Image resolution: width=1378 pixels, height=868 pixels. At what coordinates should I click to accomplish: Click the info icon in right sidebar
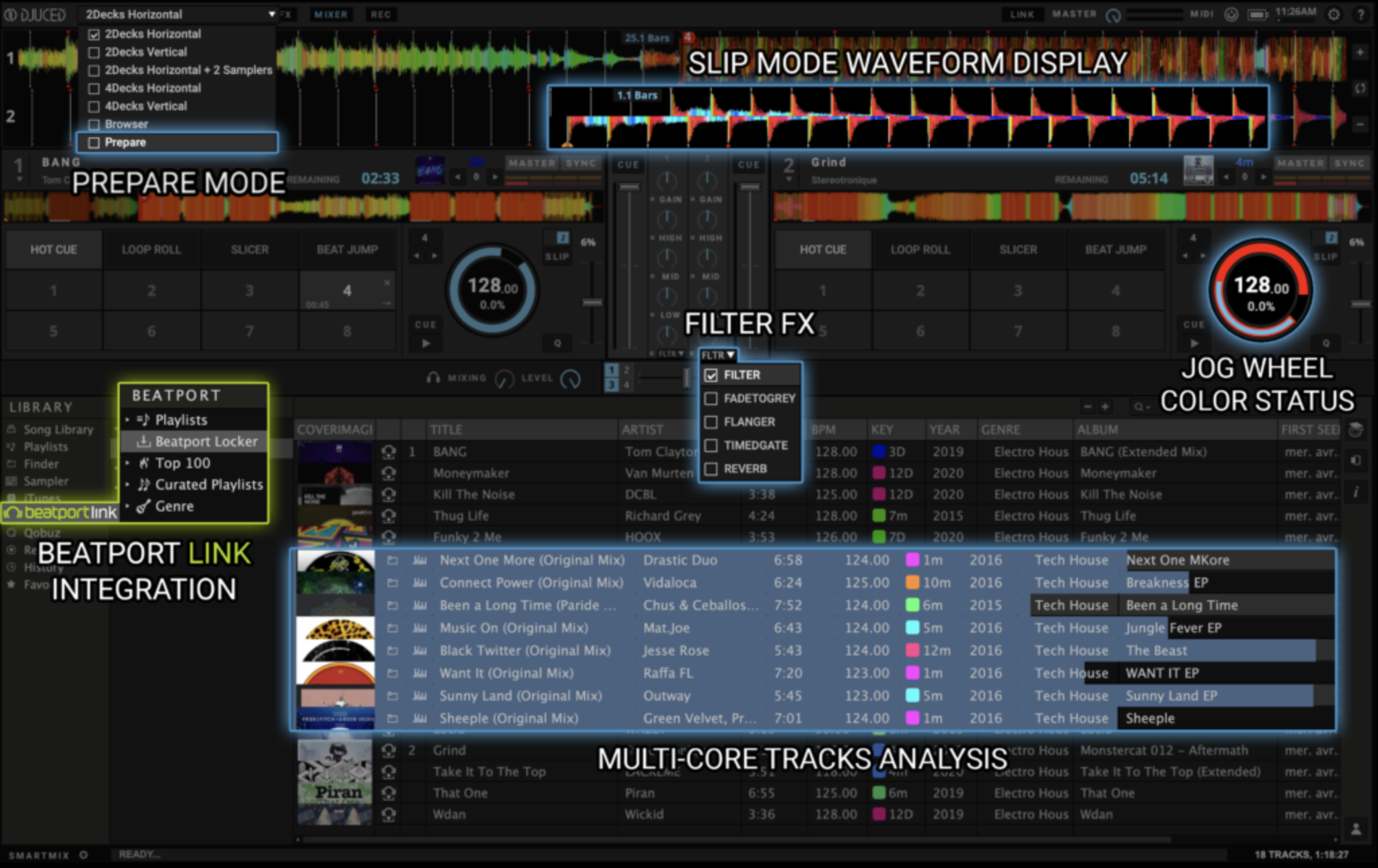1356,492
